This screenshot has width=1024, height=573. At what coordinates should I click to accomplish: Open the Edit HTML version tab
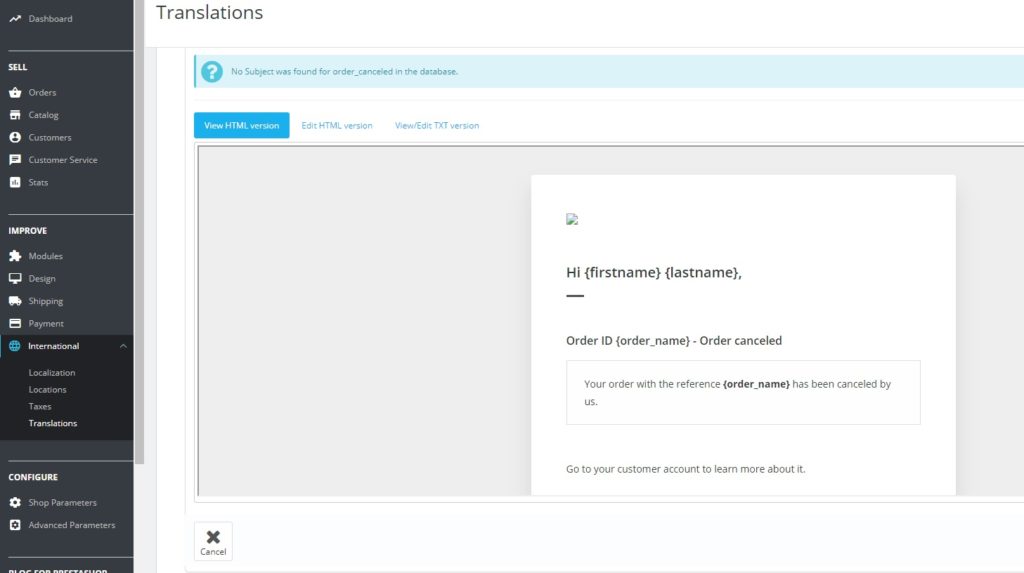(337, 125)
